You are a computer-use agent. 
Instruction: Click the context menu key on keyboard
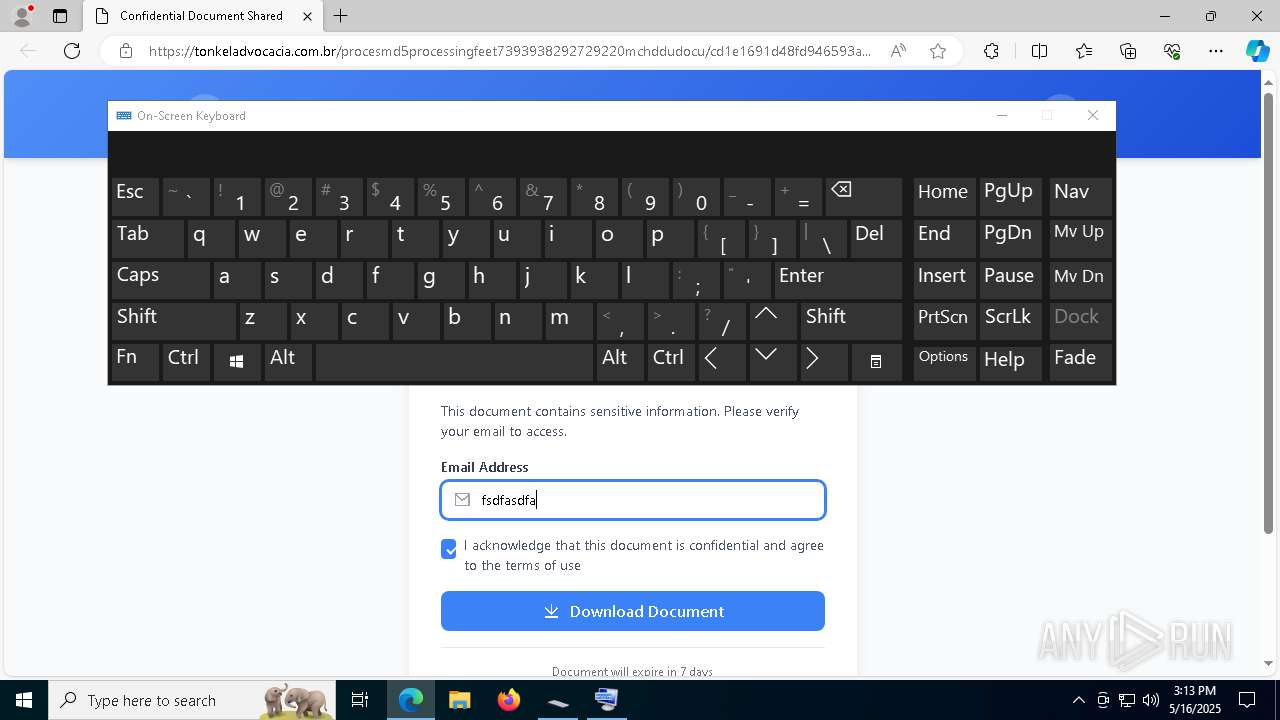(876, 362)
